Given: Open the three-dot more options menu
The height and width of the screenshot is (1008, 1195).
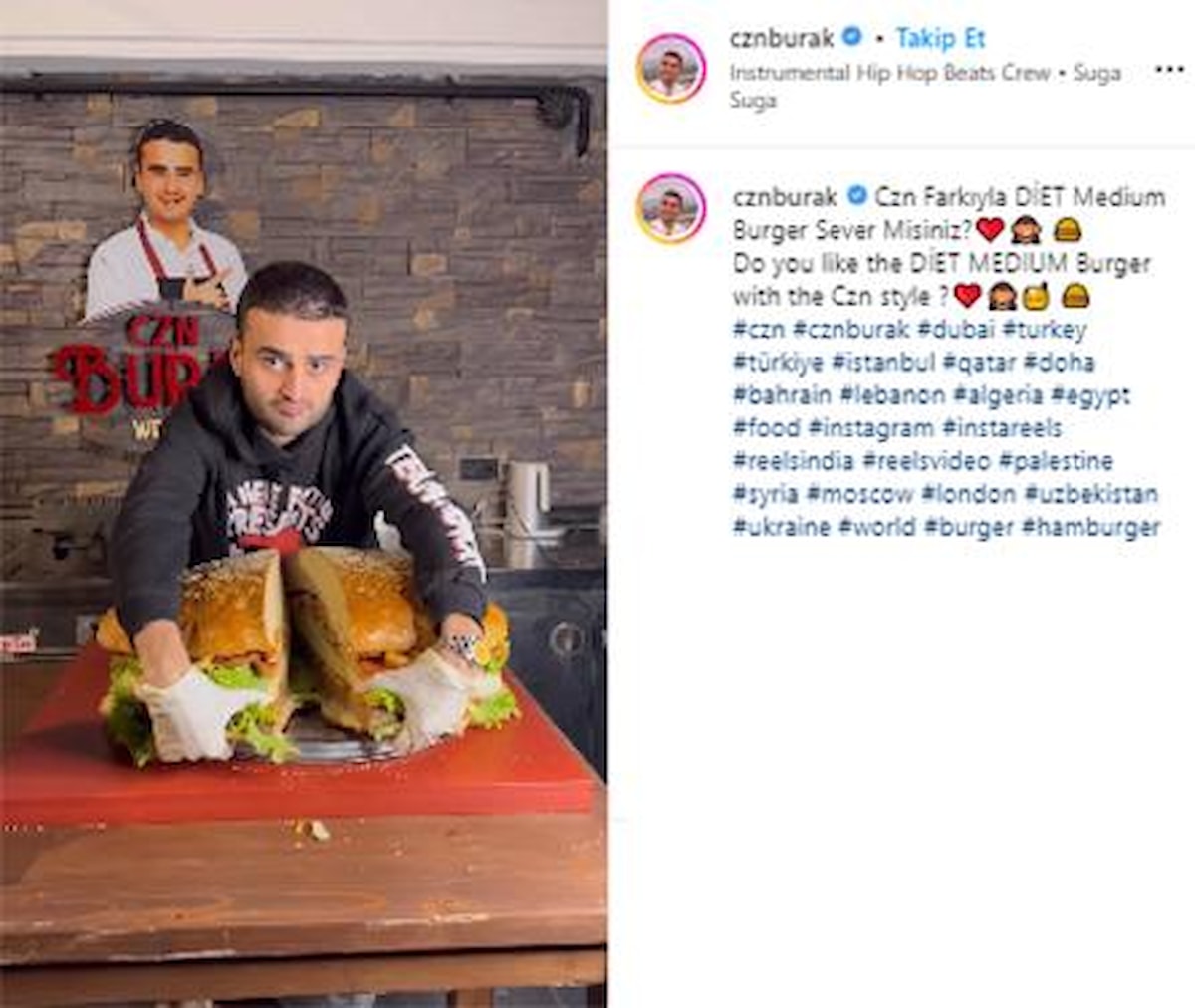Looking at the screenshot, I should click(x=1169, y=70).
